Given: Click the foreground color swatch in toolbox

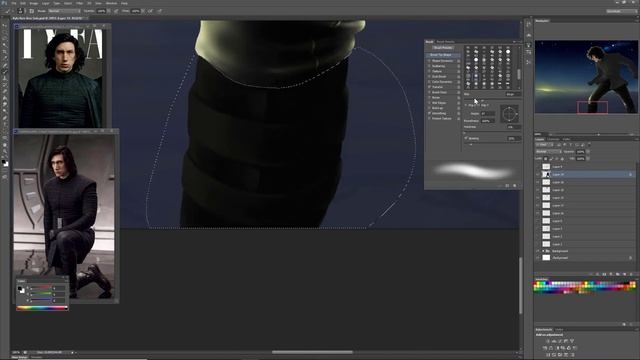Looking at the screenshot, I should (4, 162).
